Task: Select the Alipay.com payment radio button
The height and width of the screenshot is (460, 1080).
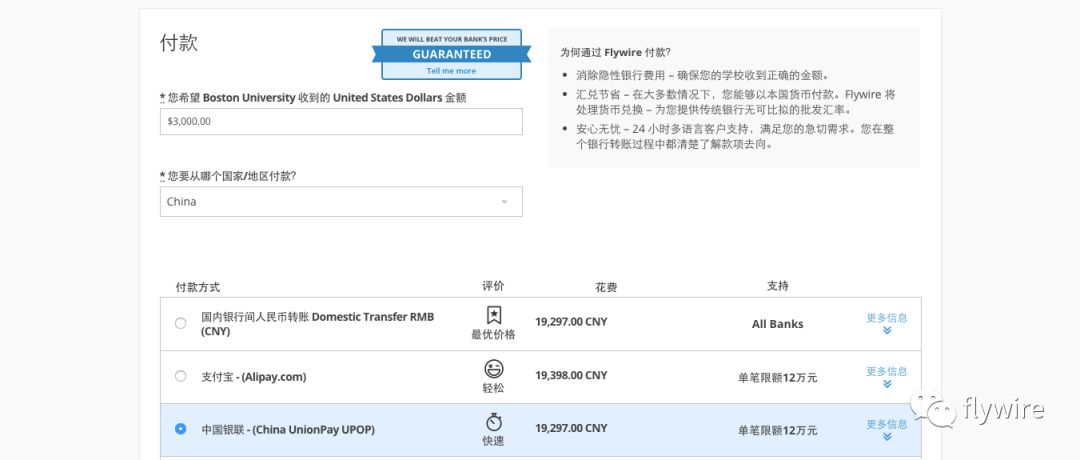Action: click(x=180, y=376)
